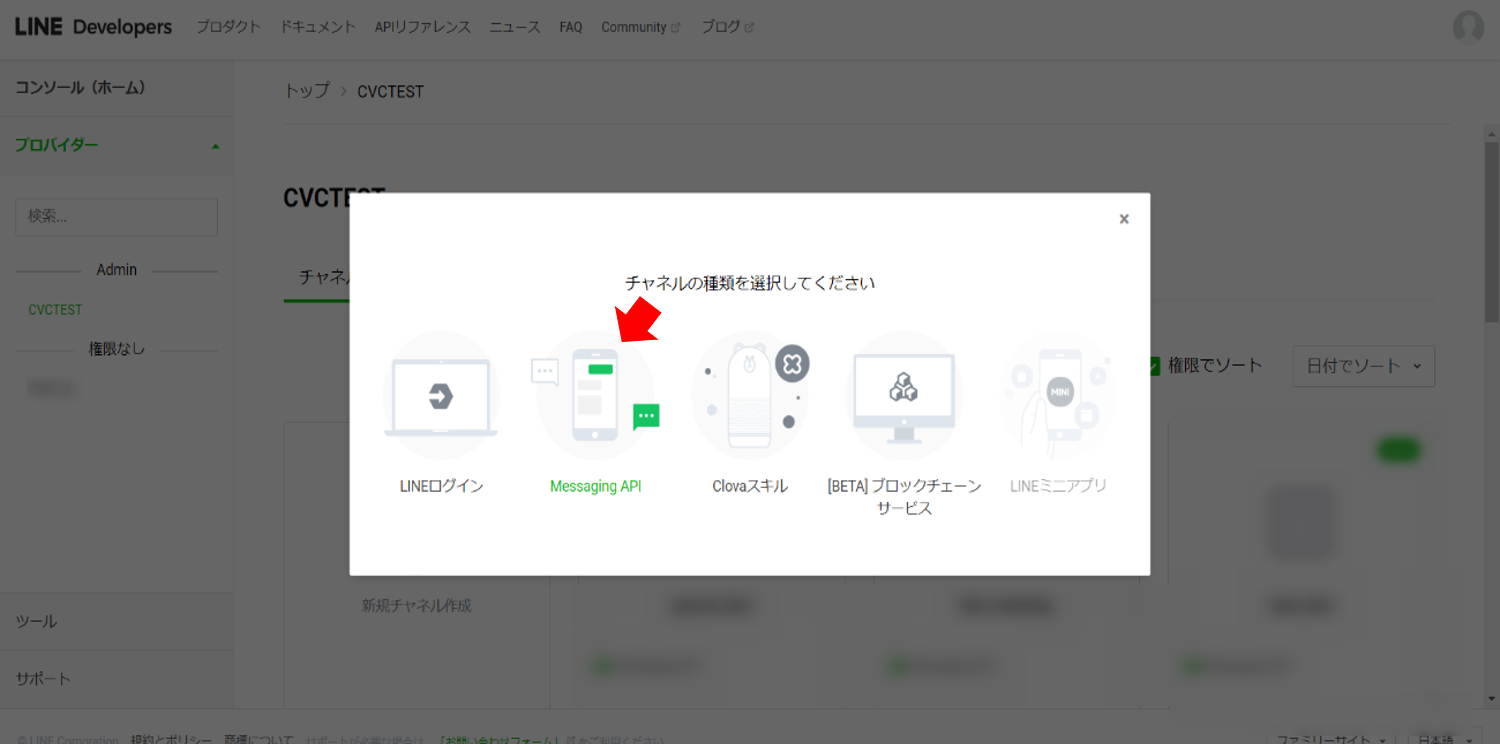Select the CVCTEST provider in sidebar
The height and width of the screenshot is (744, 1500).
[x=56, y=310]
